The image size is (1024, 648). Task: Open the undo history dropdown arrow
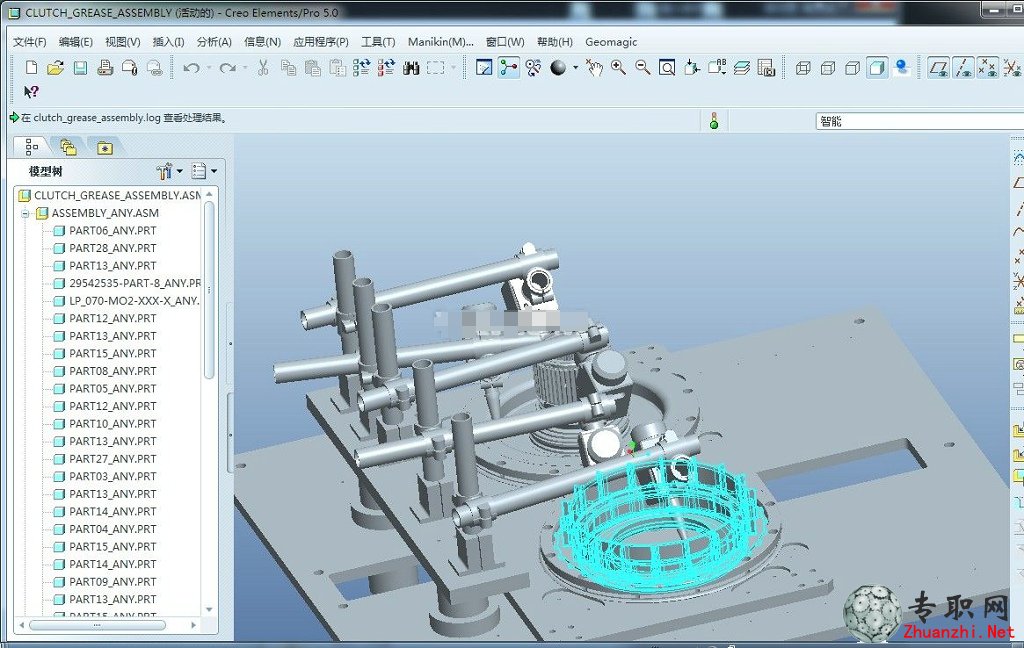(208, 67)
